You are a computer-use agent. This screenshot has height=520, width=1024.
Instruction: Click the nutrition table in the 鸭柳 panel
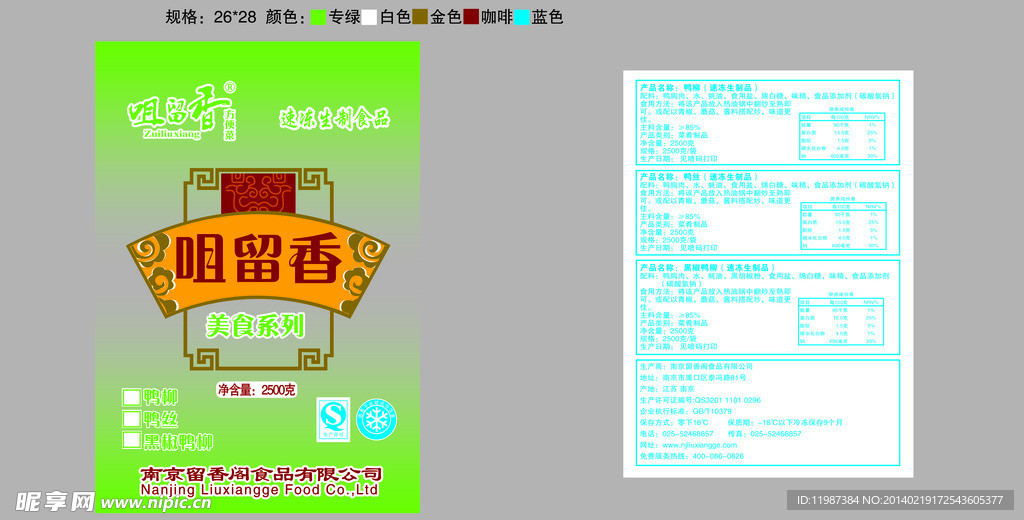coord(842,136)
